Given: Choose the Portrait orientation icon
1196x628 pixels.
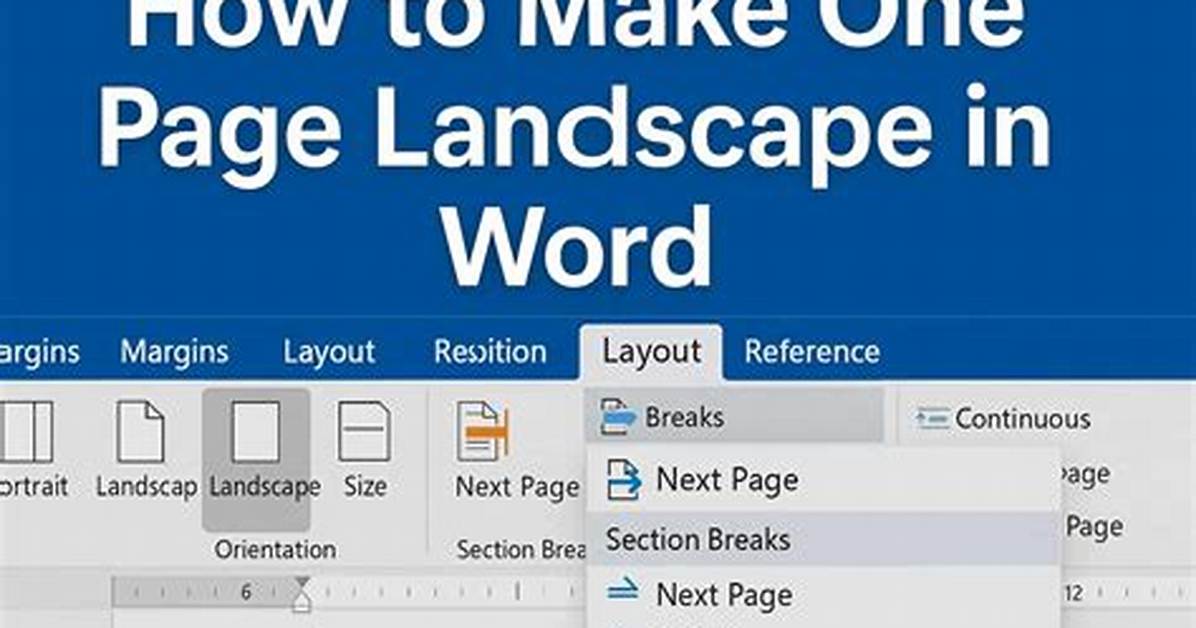Looking at the screenshot, I should 27,432.
